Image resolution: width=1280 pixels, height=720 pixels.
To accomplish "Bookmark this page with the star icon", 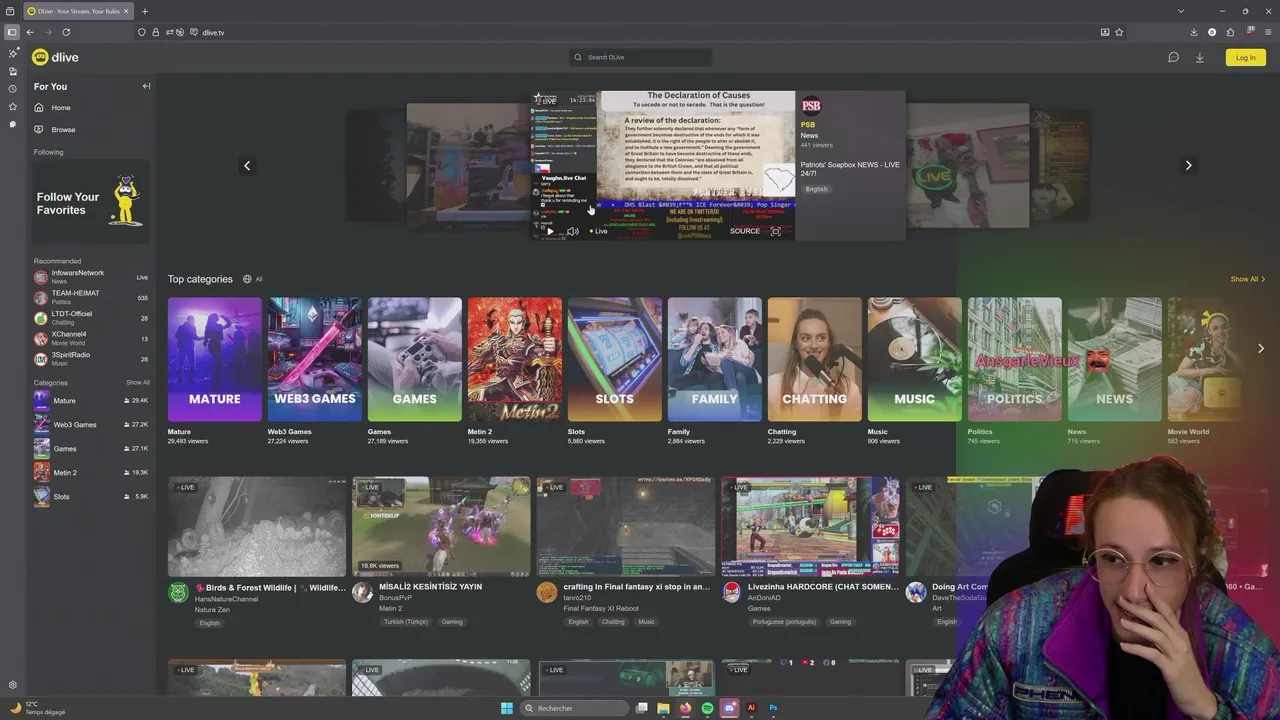I will tap(1119, 32).
